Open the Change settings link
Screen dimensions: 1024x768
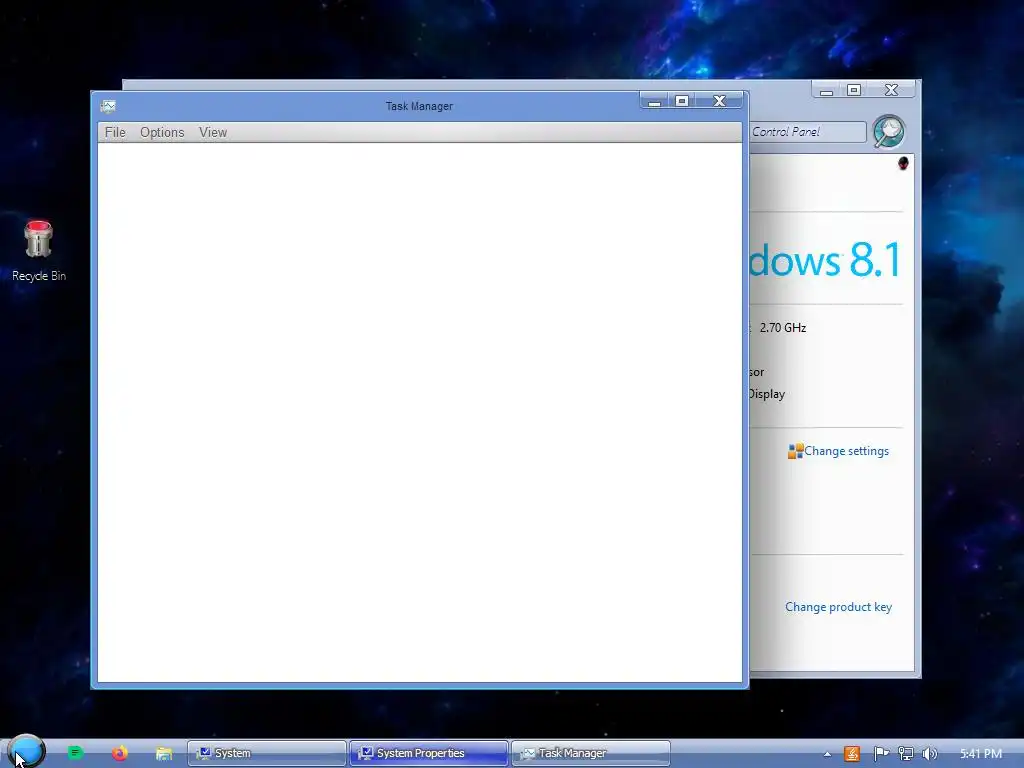click(x=846, y=451)
